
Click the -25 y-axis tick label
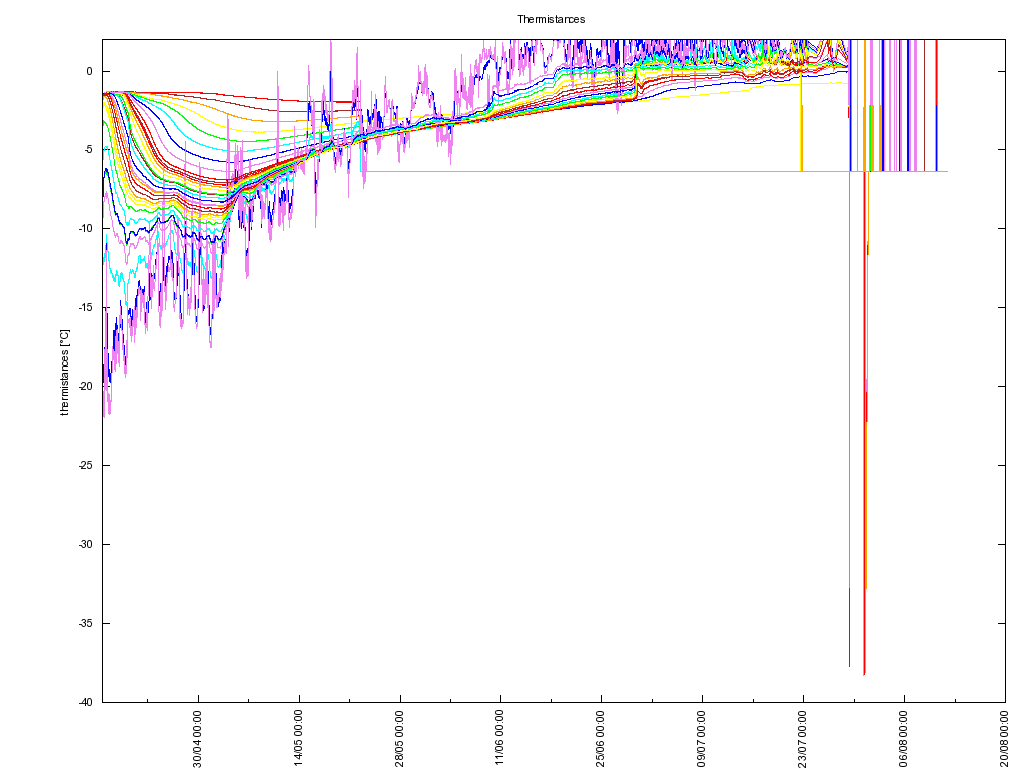(x=85, y=465)
